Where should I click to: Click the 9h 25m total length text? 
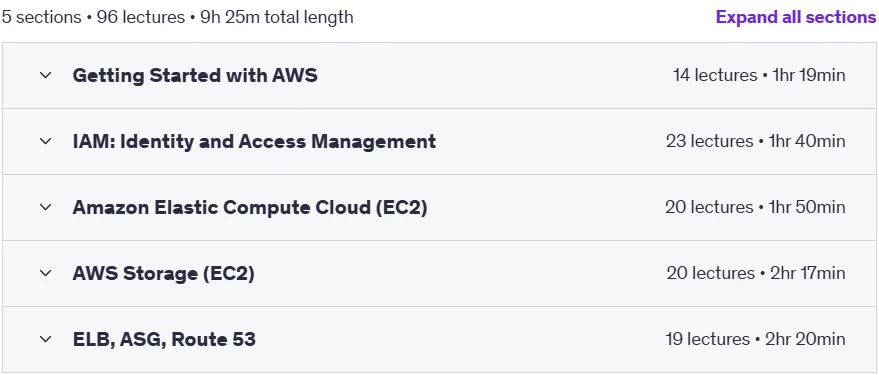(x=277, y=17)
